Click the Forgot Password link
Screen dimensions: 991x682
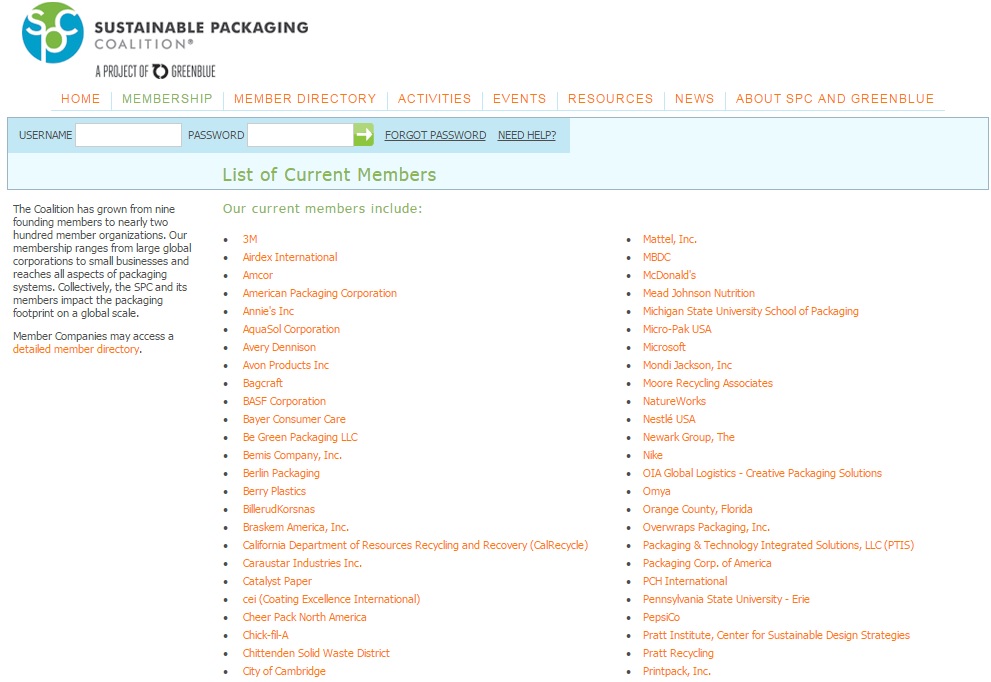point(435,135)
